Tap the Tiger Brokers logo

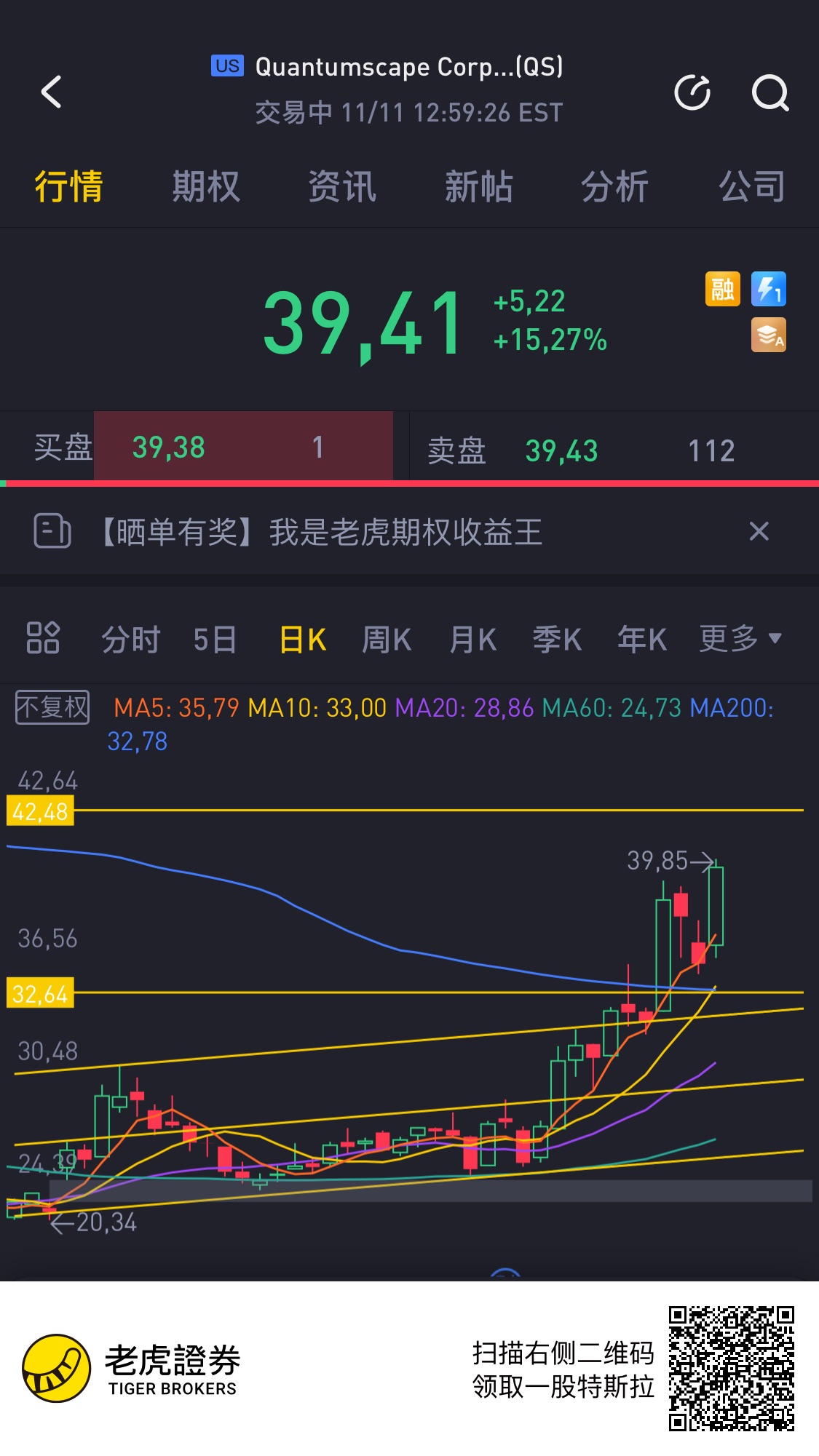[131, 1368]
